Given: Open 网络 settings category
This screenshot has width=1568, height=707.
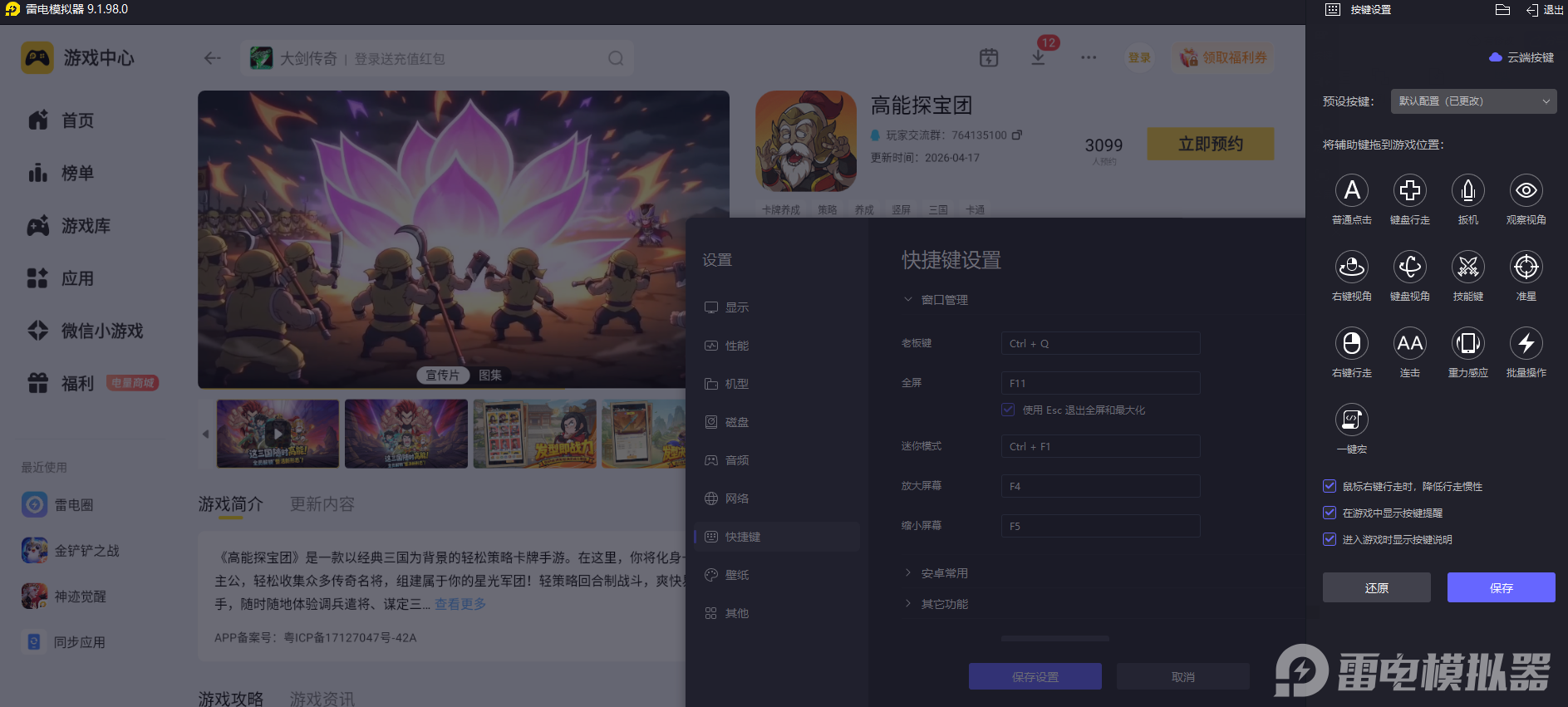Looking at the screenshot, I should pos(776,498).
